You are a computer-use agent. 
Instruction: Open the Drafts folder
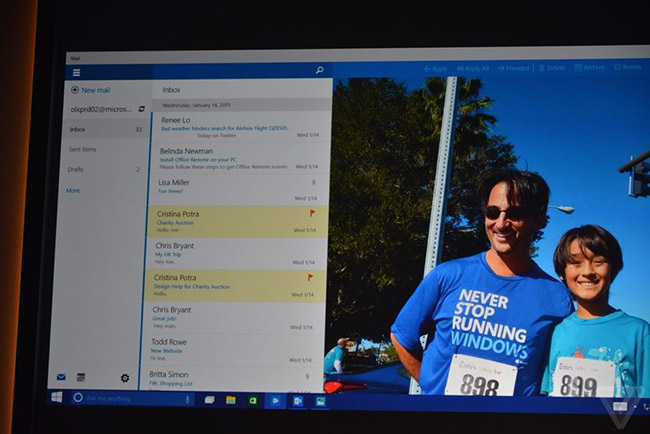tap(77, 170)
